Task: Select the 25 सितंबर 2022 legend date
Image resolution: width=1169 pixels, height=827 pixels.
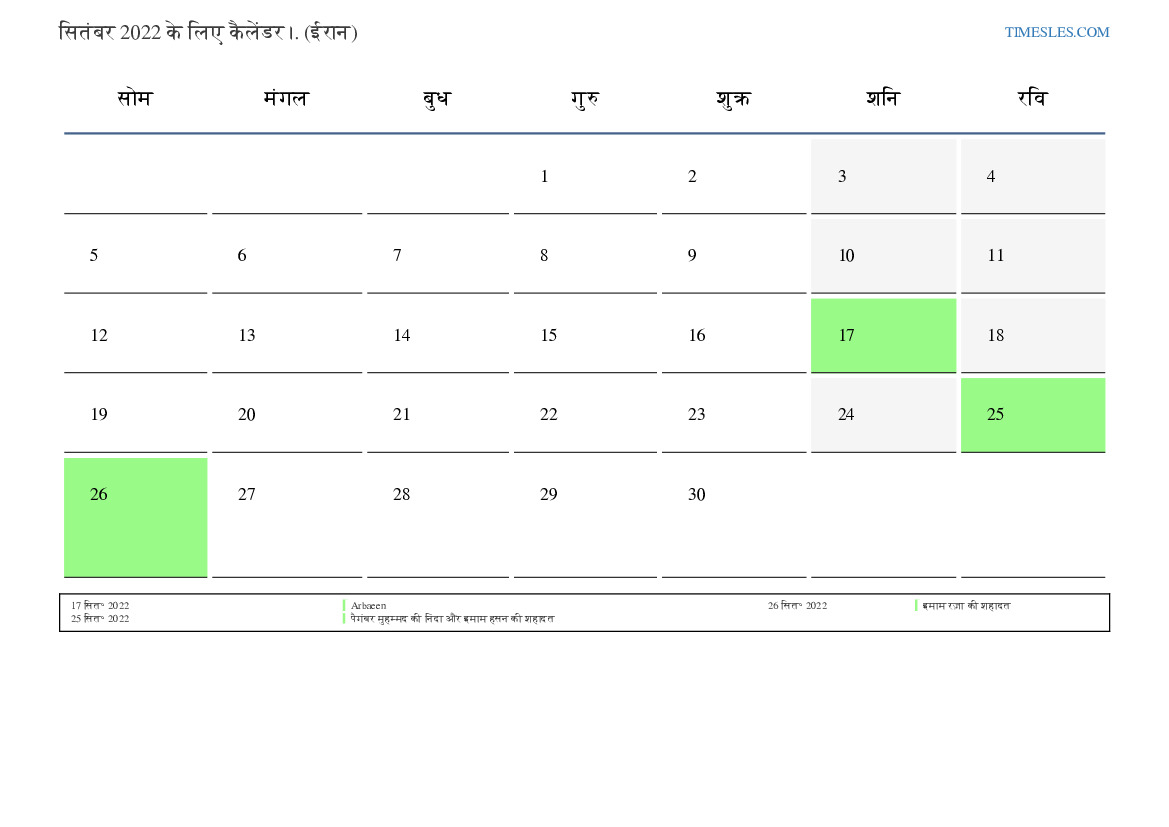Action: click(100, 619)
